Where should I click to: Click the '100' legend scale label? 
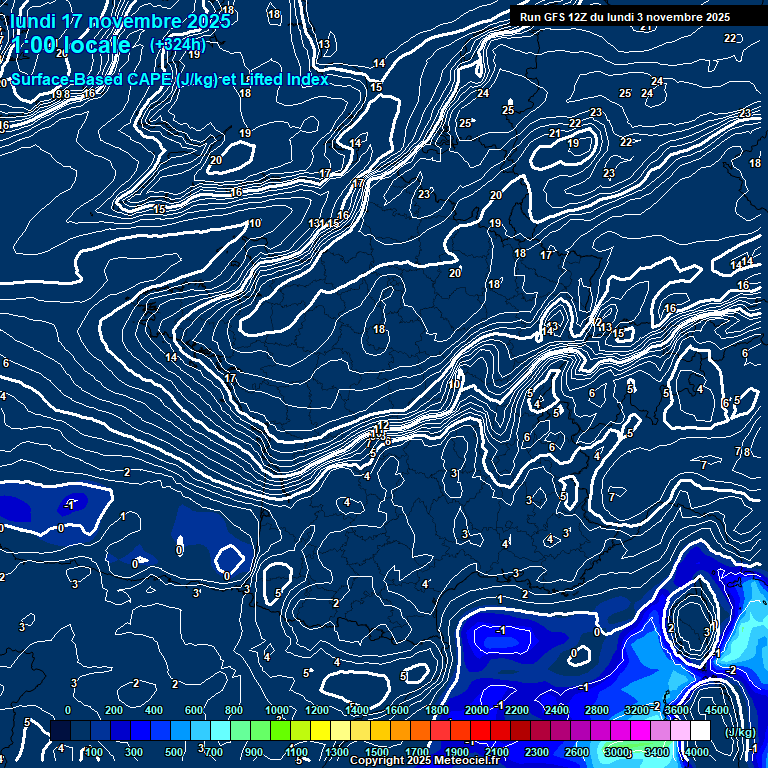(94, 752)
